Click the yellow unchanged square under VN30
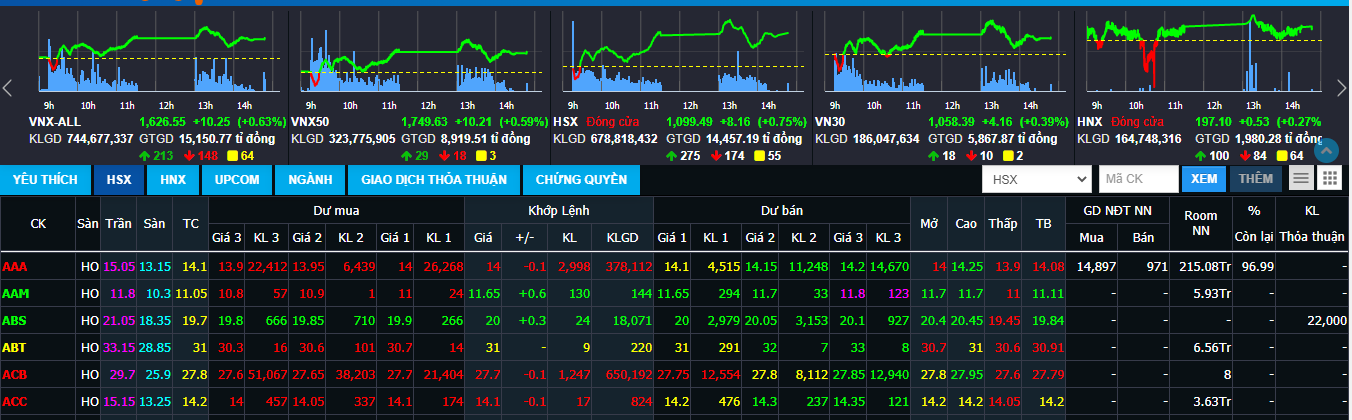The image size is (1352, 420). (1006, 156)
